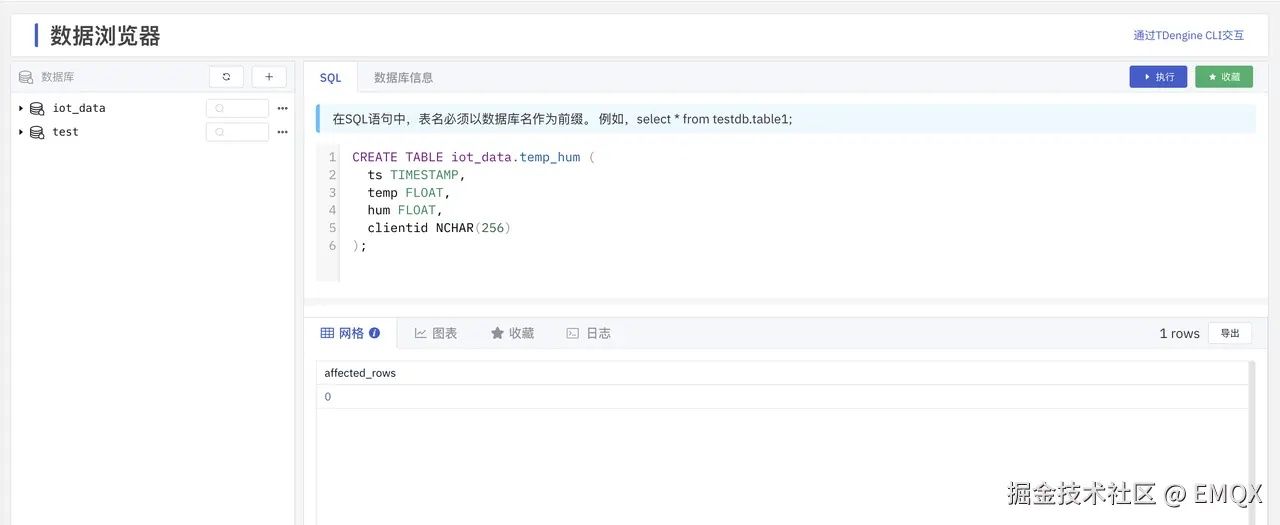Open the 收藏 favorites results tab
Screen dimensions: 1280x525
pyautogui.click(x=512, y=333)
